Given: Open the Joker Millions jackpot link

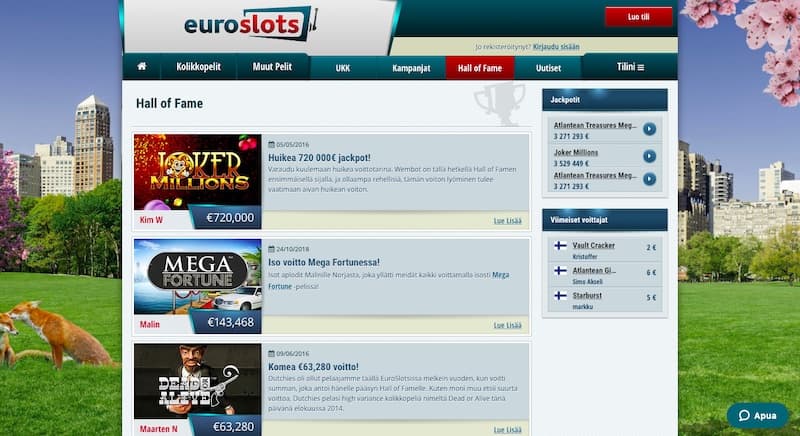Looking at the screenshot, I should click(576, 152).
